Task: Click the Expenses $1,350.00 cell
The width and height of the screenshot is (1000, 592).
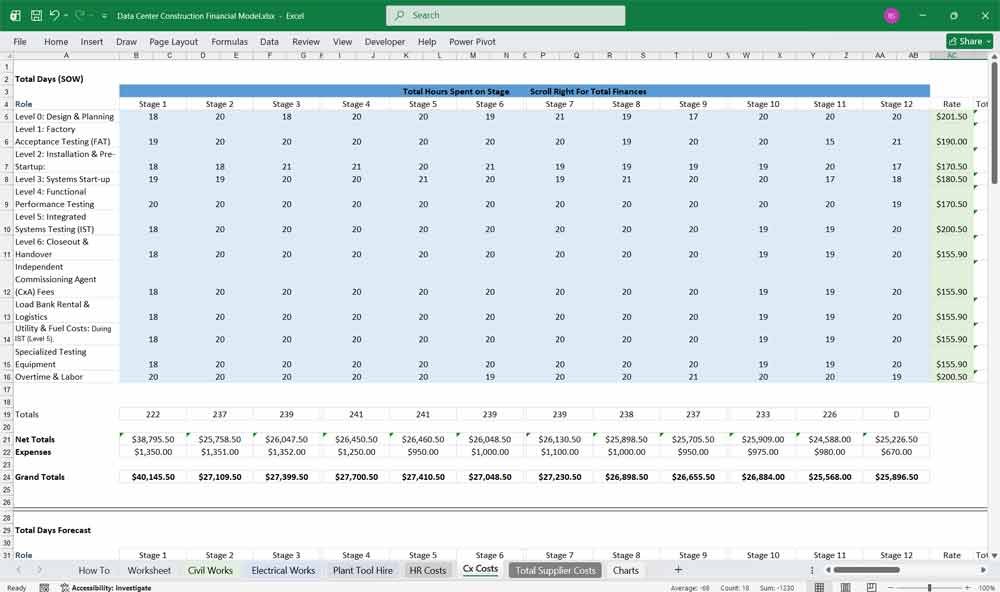Action: click(x=152, y=452)
